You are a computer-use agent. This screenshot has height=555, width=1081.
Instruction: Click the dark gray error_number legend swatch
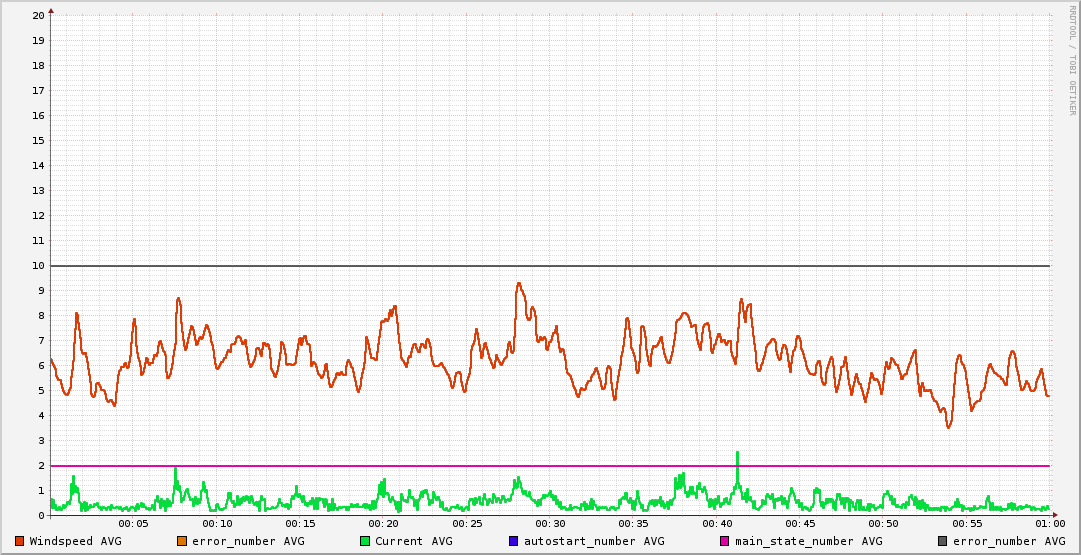click(x=943, y=541)
